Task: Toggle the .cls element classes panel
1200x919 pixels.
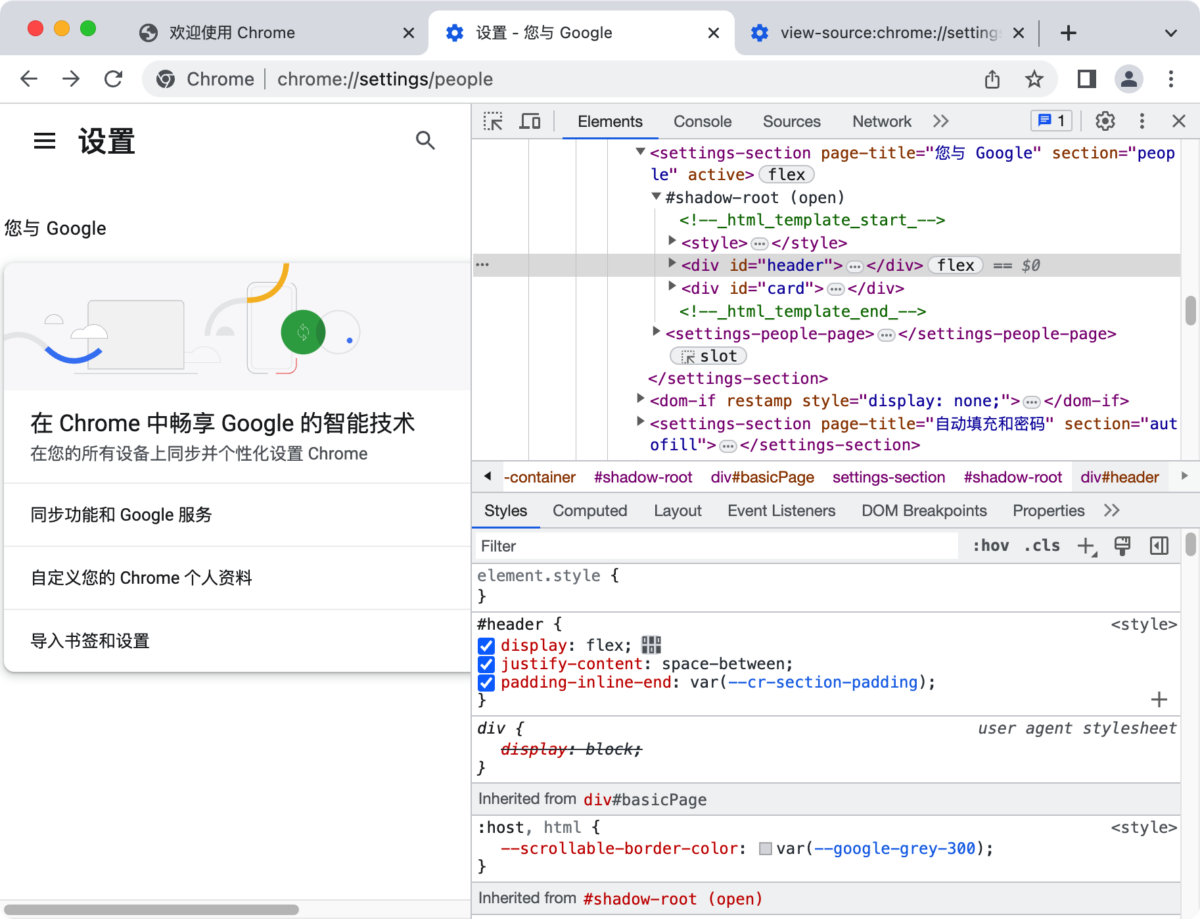Action: [x=1042, y=546]
